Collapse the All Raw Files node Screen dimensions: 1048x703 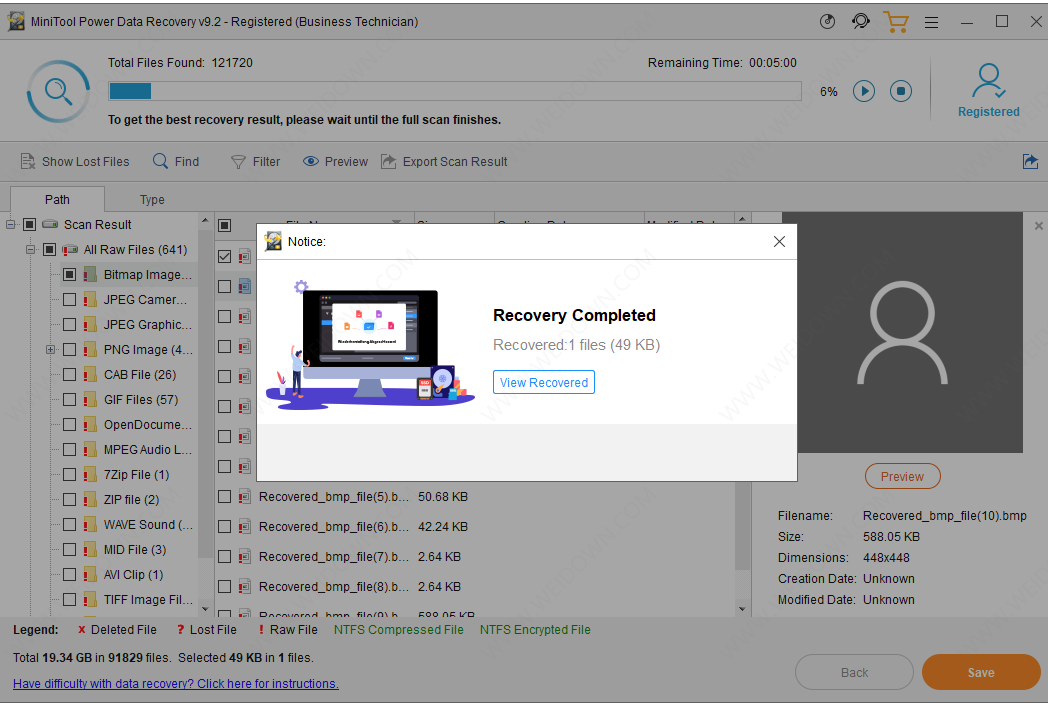[30, 249]
